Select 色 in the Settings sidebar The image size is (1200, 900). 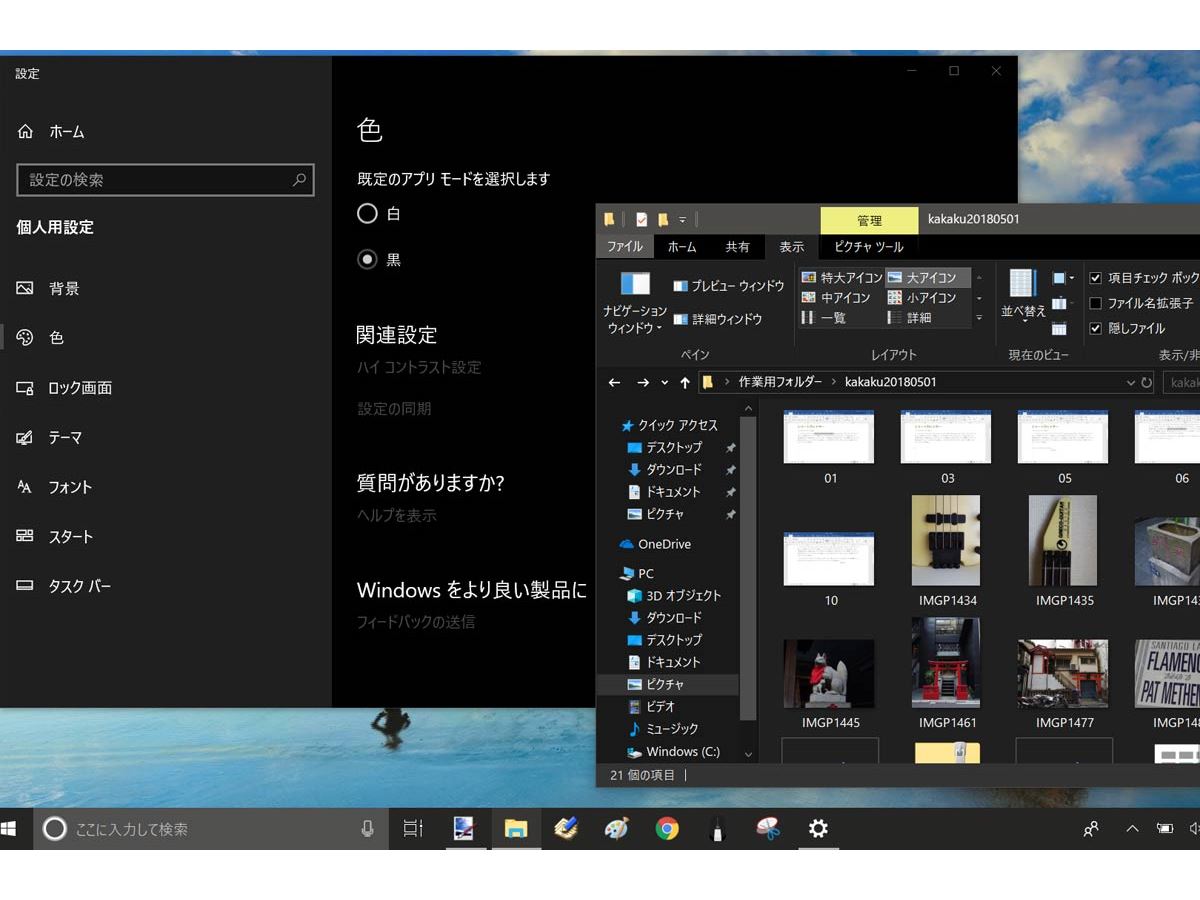(x=40, y=338)
